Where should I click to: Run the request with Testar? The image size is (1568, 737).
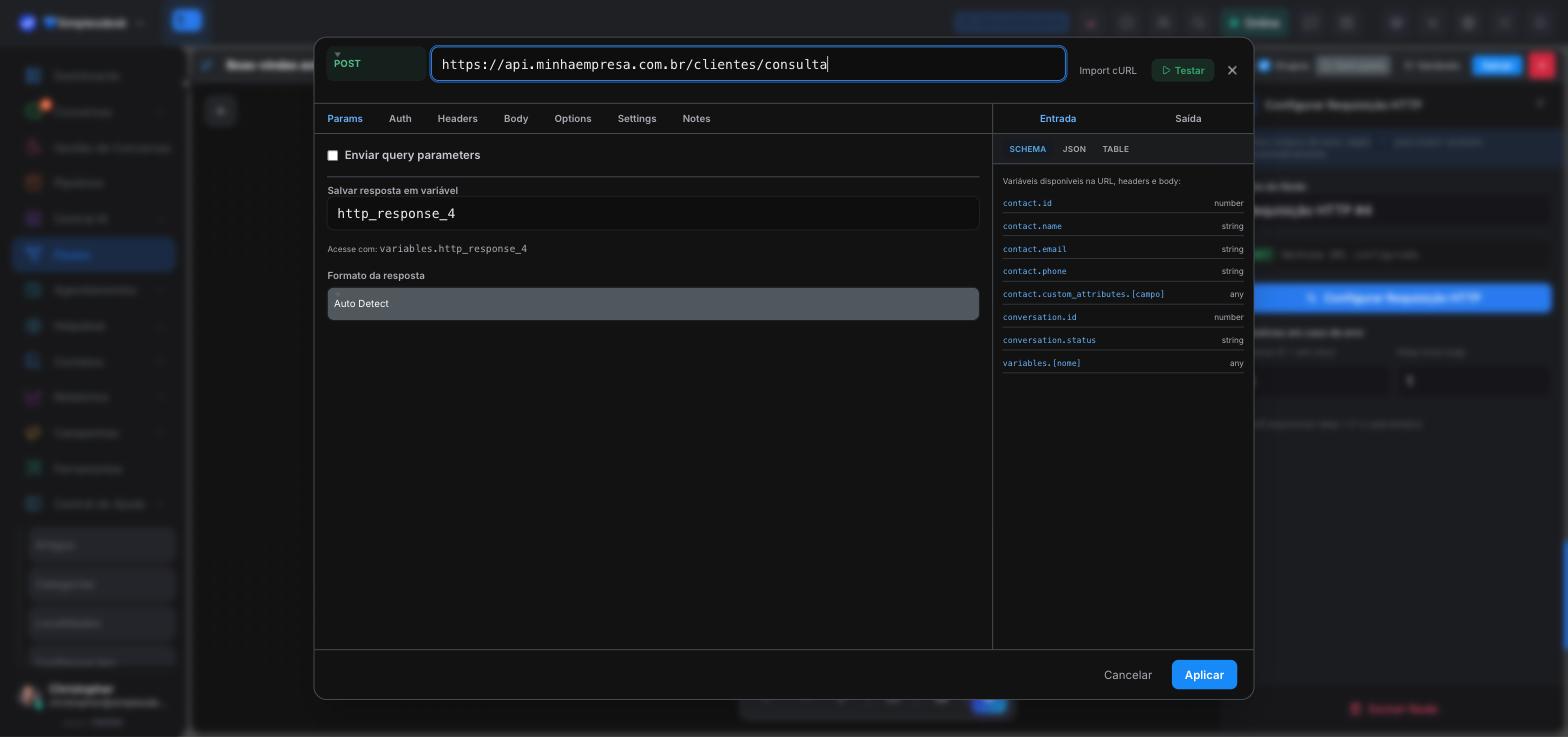click(x=1182, y=70)
